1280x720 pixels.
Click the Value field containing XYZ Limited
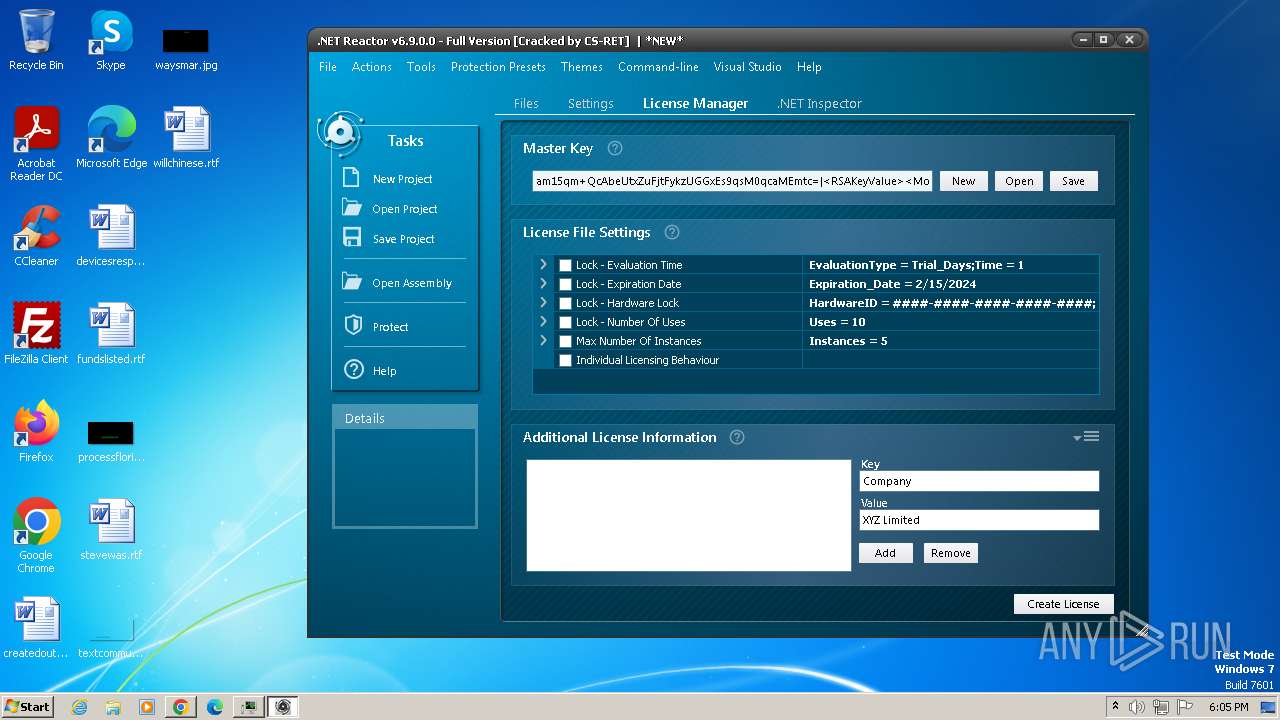tap(979, 520)
